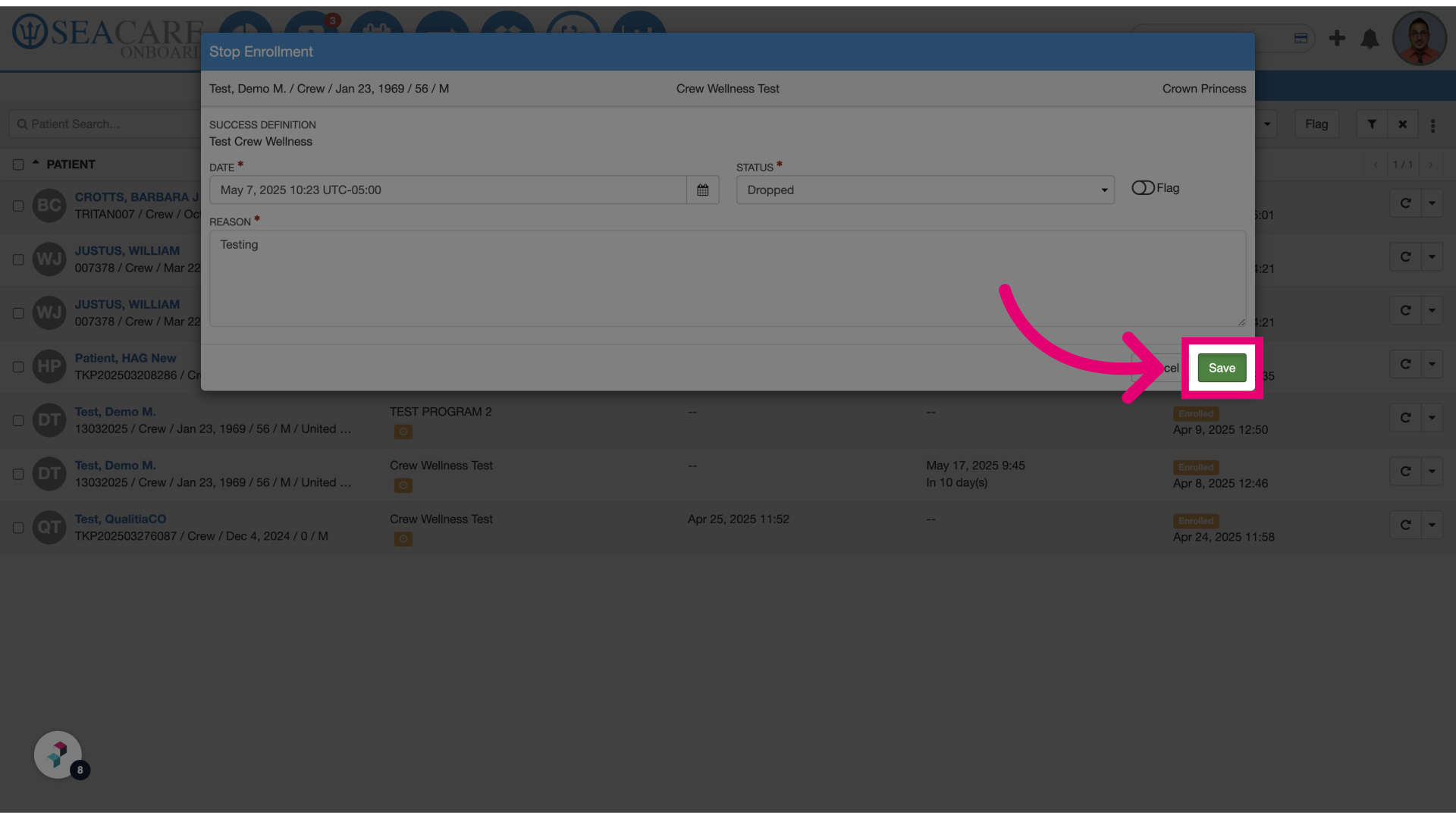Open the three-dot more options menu

click(x=1432, y=125)
